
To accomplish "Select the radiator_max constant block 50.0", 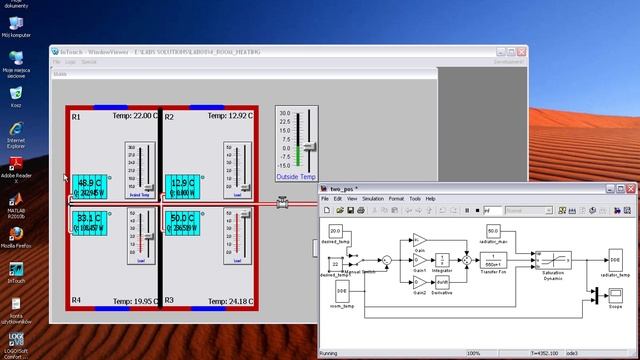I will click(x=493, y=231).
